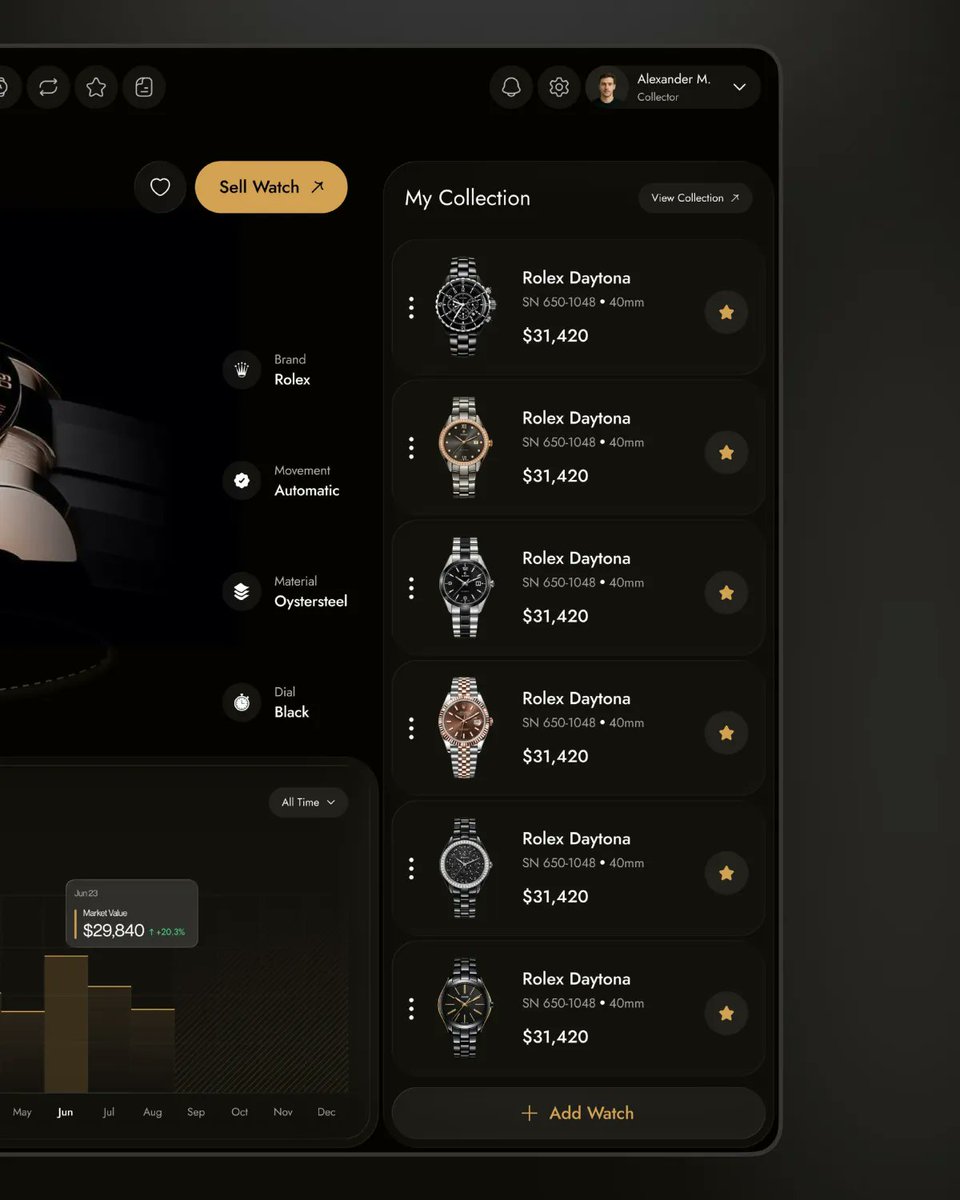The width and height of the screenshot is (960, 1200).
Task: Open the notifications bell
Action: (511, 87)
